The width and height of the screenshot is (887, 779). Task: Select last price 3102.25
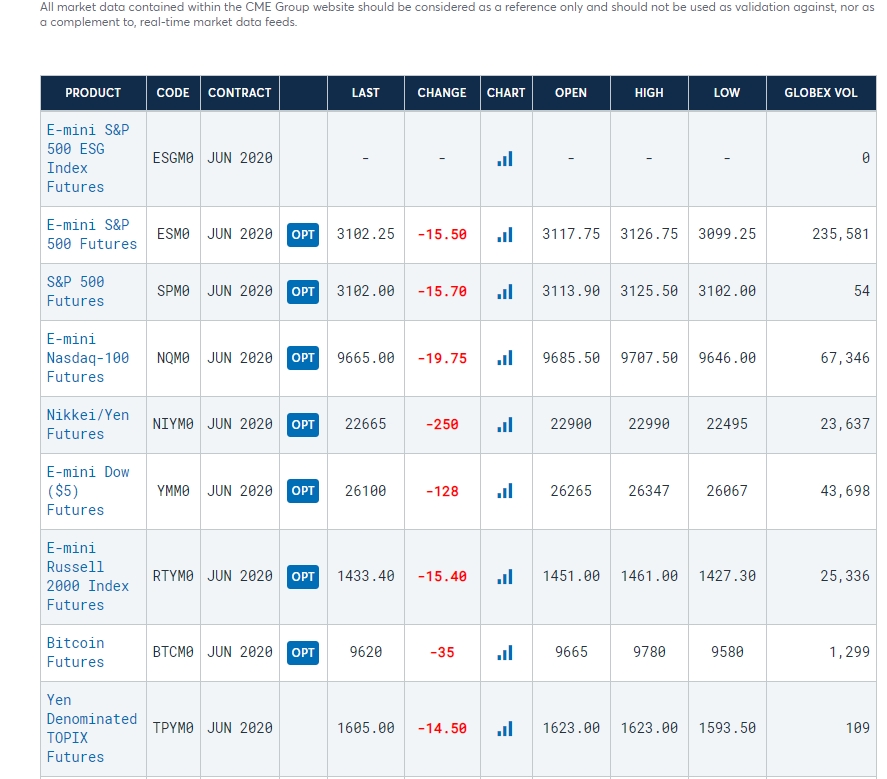point(365,234)
